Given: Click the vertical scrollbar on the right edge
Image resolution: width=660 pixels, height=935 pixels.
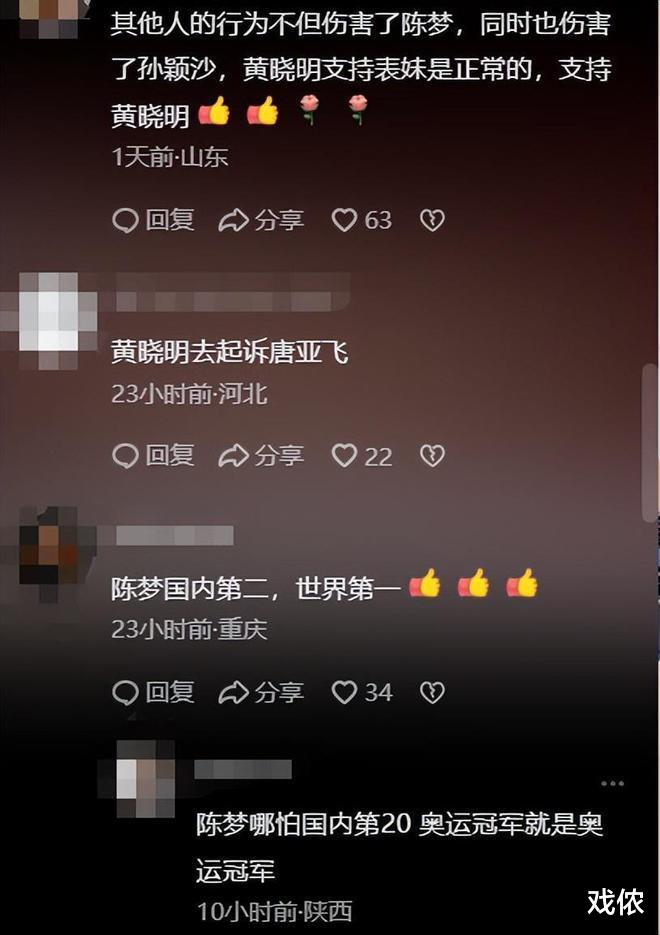Looking at the screenshot, I should pos(649,443).
